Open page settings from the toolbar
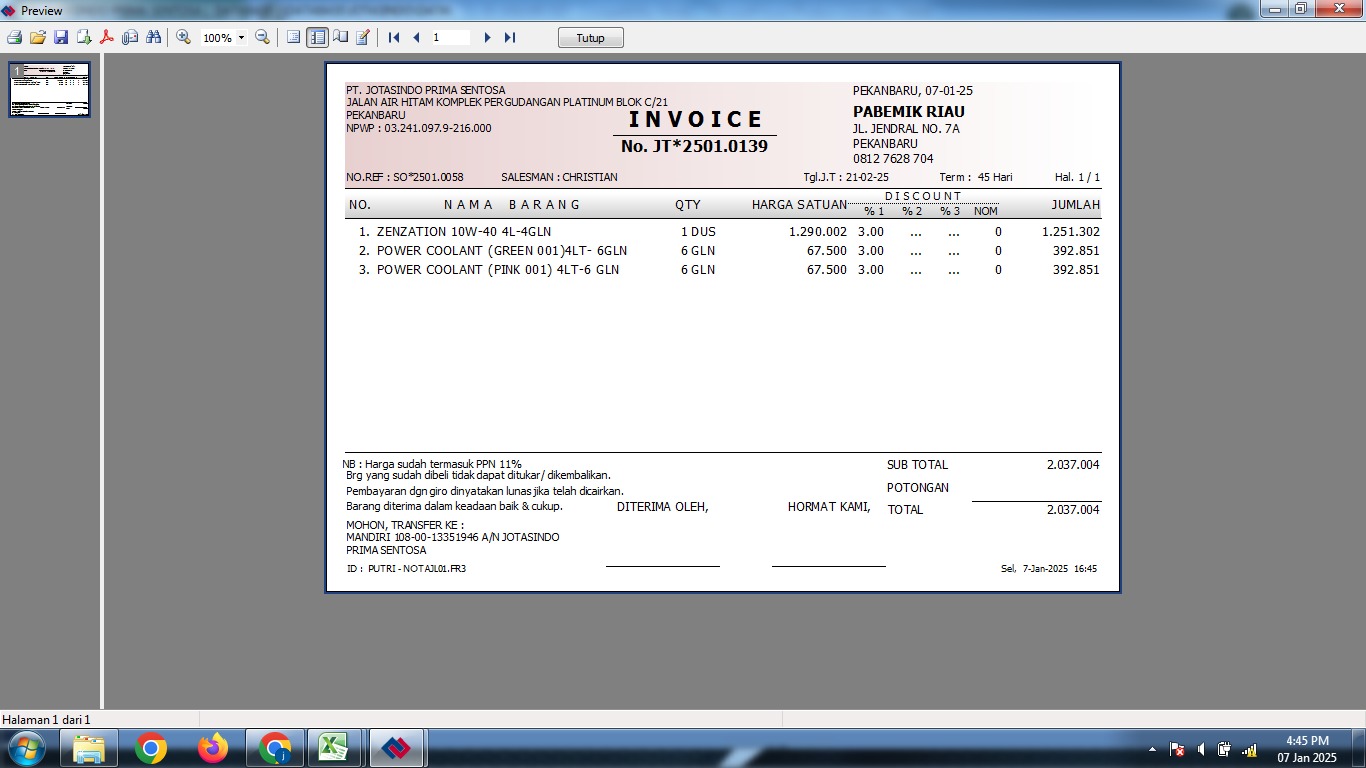 (340, 37)
